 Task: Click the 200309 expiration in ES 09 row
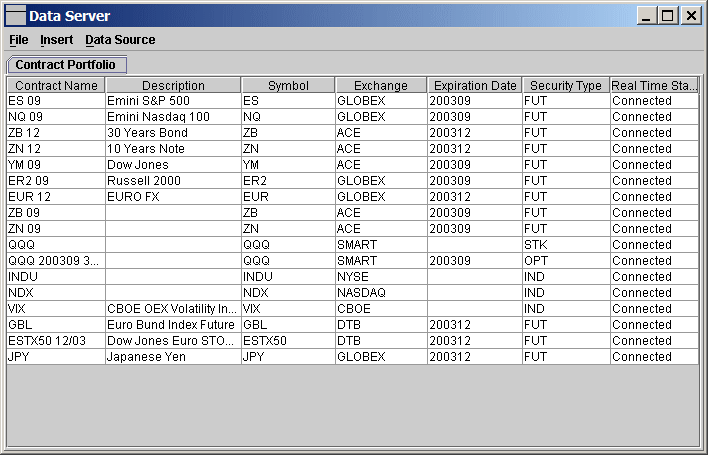[475, 101]
